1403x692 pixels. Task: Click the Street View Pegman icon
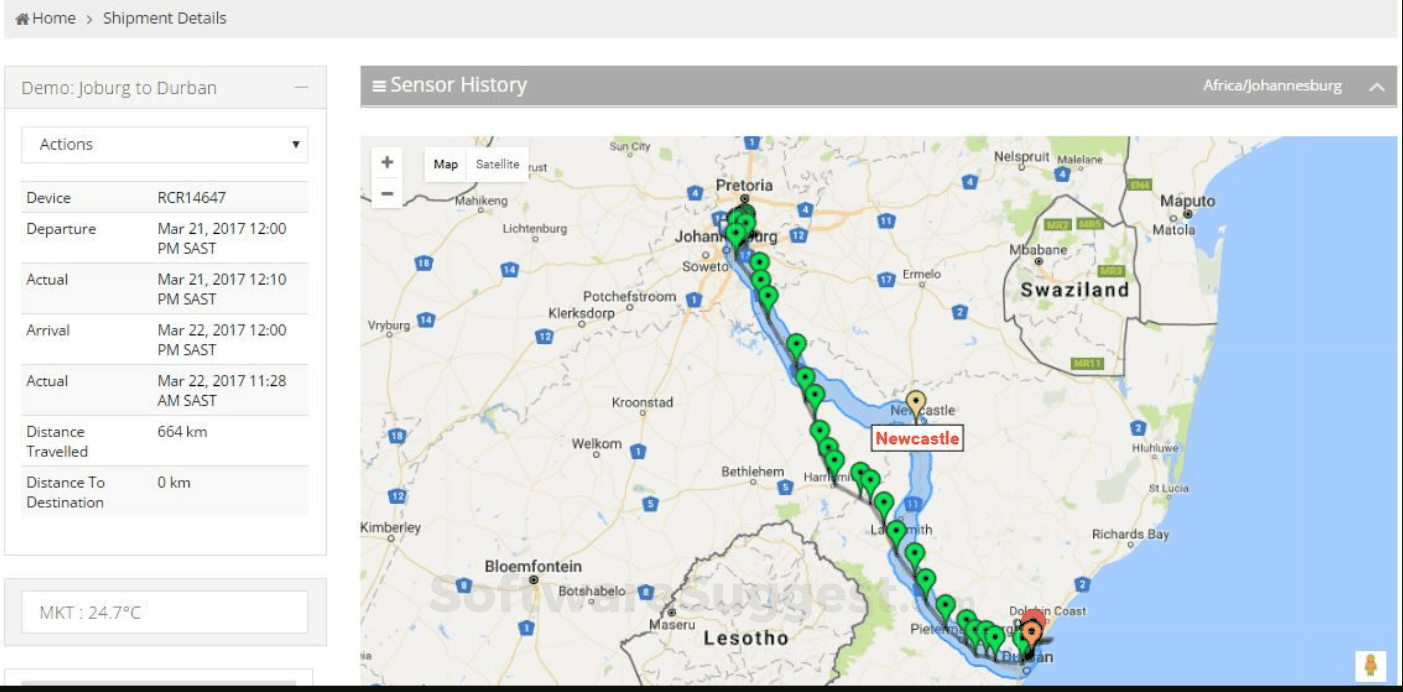[x=1371, y=662]
